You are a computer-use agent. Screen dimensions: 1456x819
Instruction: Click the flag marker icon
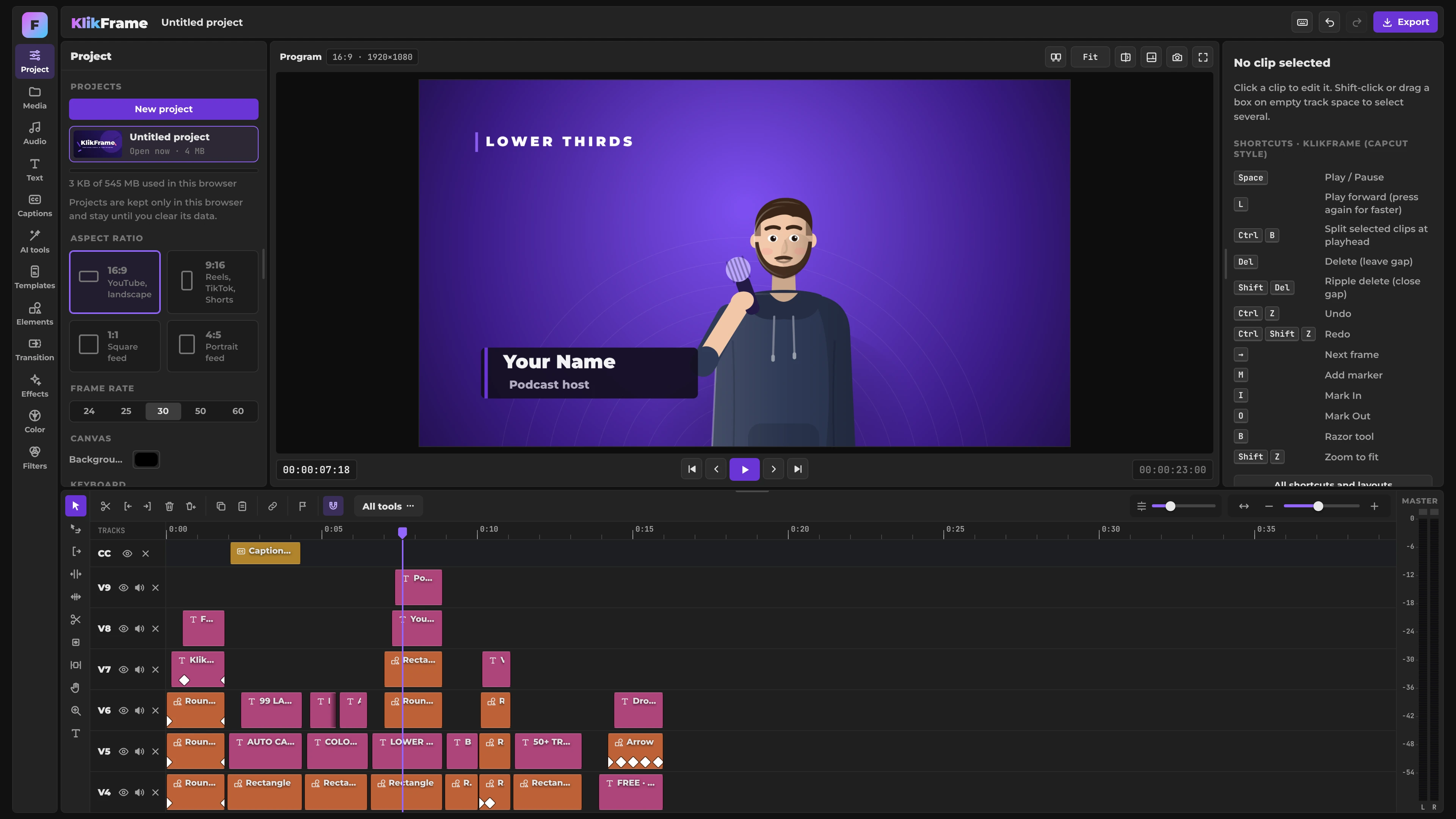[303, 507]
